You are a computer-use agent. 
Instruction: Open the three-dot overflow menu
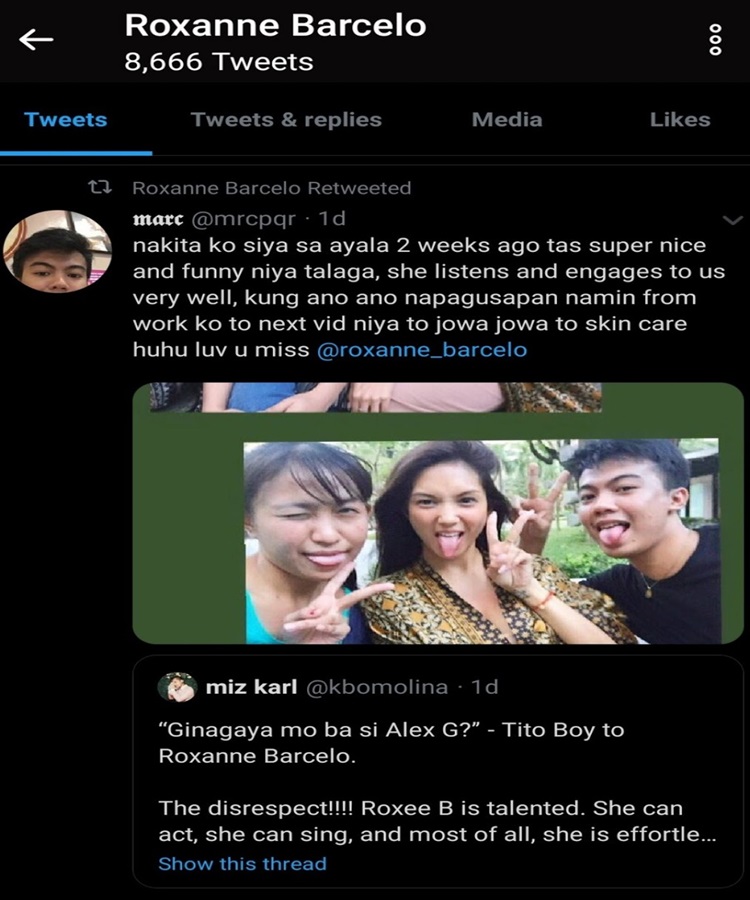point(715,39)
